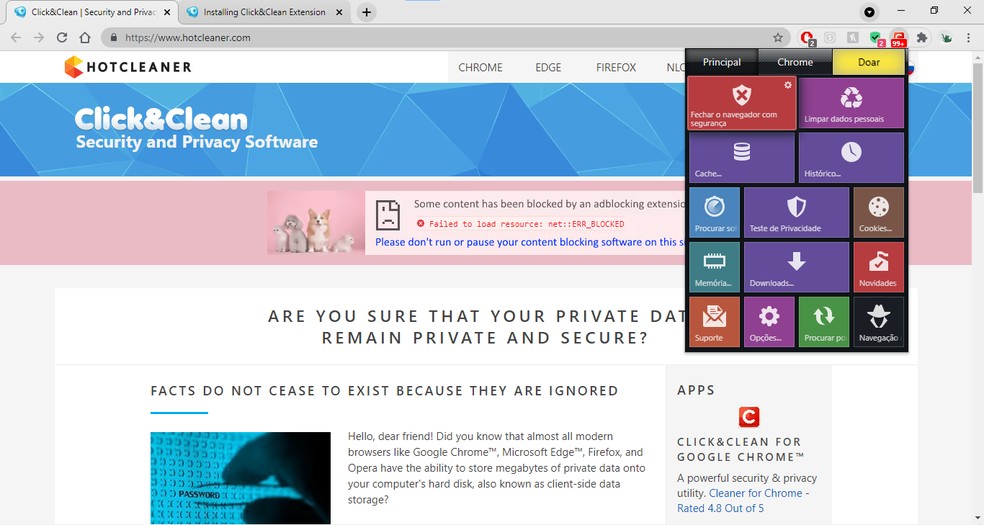984x525 pixels.
Task: Click the EDGE site menu item
Action: (x=548, y=67)
